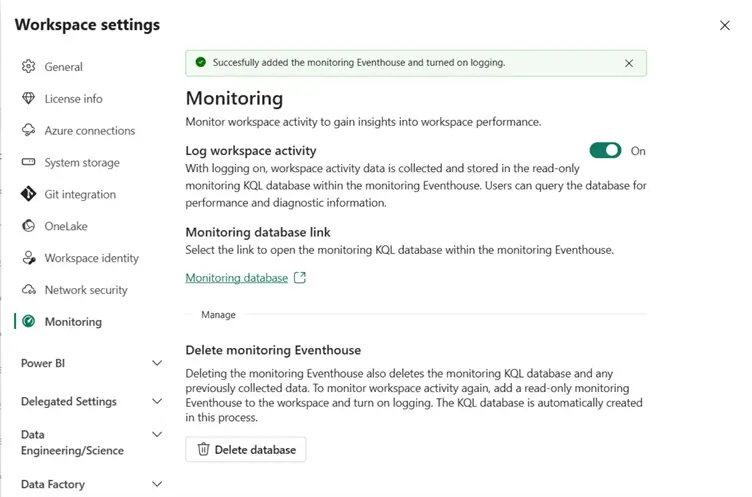Click the OneLake icon in sidebar
752x497 pixels.
click(28, 226)
